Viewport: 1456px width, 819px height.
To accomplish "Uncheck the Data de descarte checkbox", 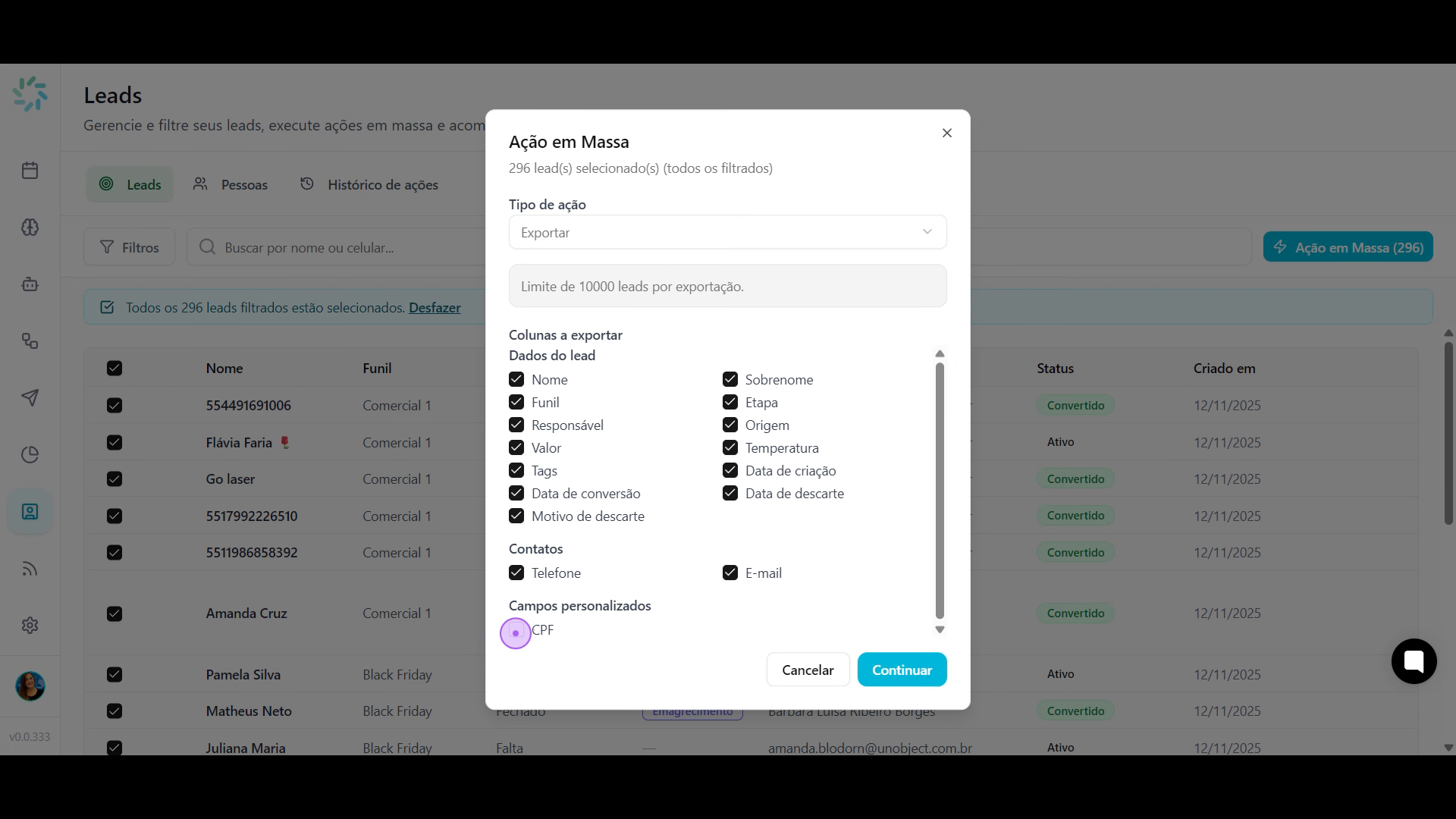I will point(730,493).
